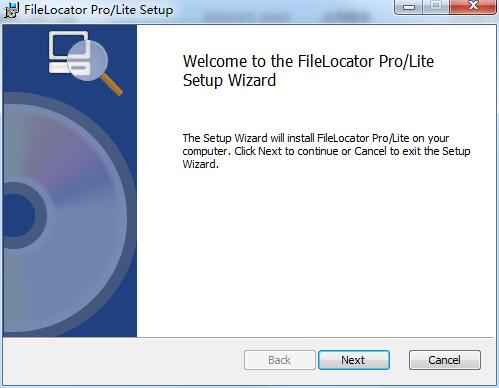Select the monitor screen in the logo
Viewport: 499px width, 388px height.
68,45
